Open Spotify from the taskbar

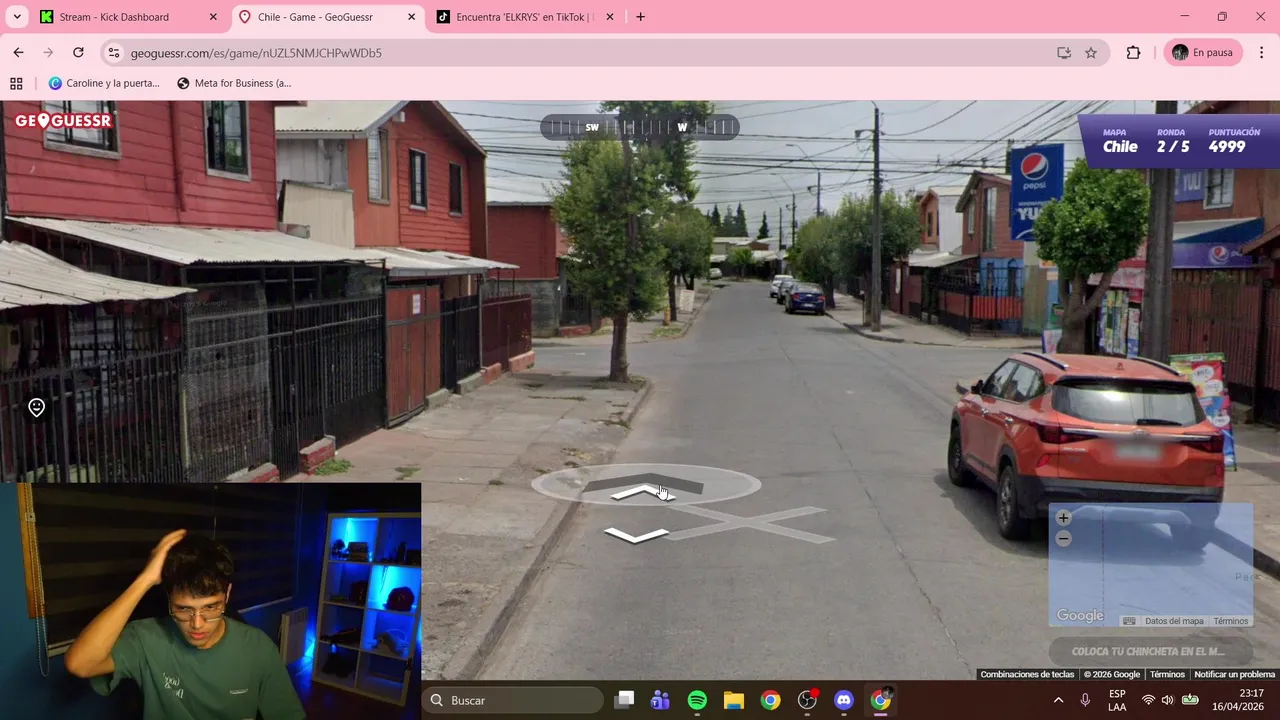point(697,700)
